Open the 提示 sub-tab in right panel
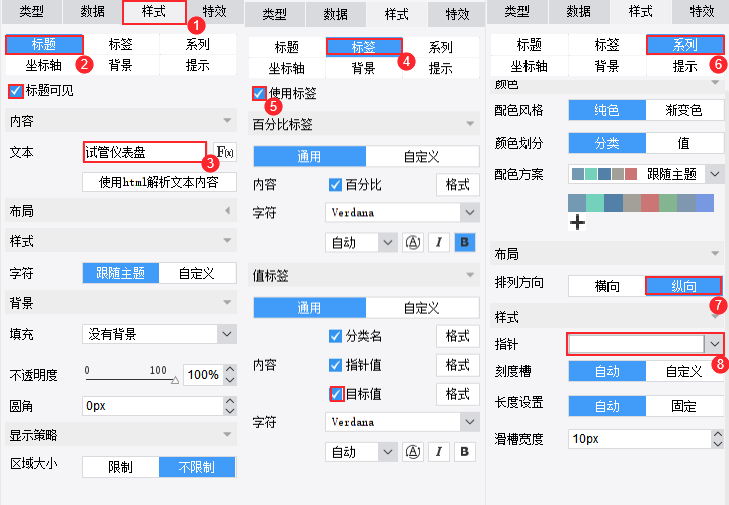The width and height of the screenshot is (729, 505). click(684, 66)
